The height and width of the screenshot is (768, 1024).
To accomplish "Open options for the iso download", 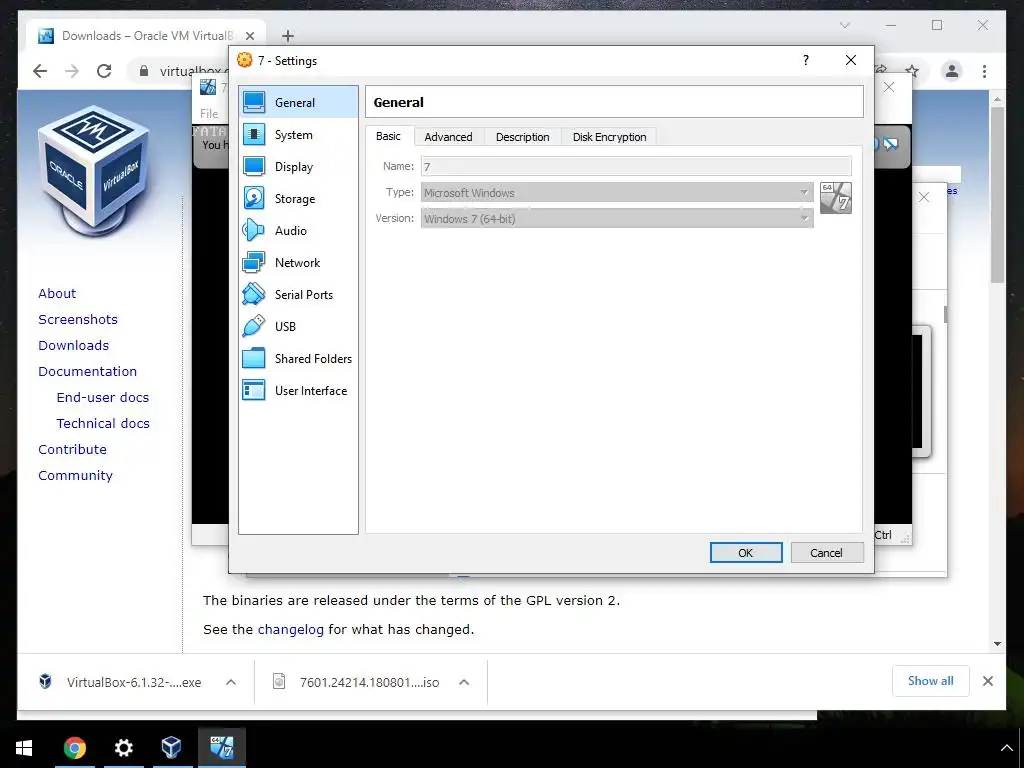I will [x=464, y=682].
